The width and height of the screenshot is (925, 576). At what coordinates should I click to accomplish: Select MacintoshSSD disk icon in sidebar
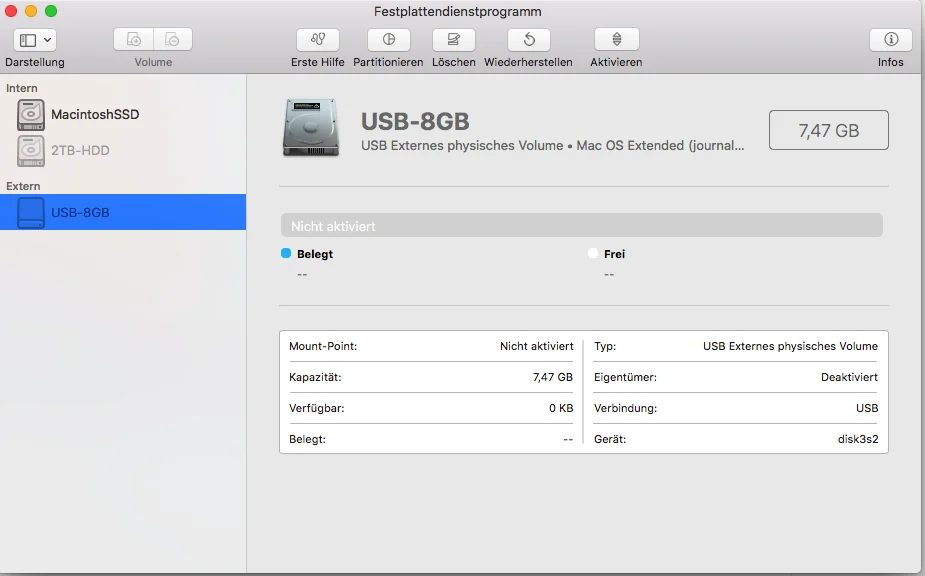(x=31, y=114)
